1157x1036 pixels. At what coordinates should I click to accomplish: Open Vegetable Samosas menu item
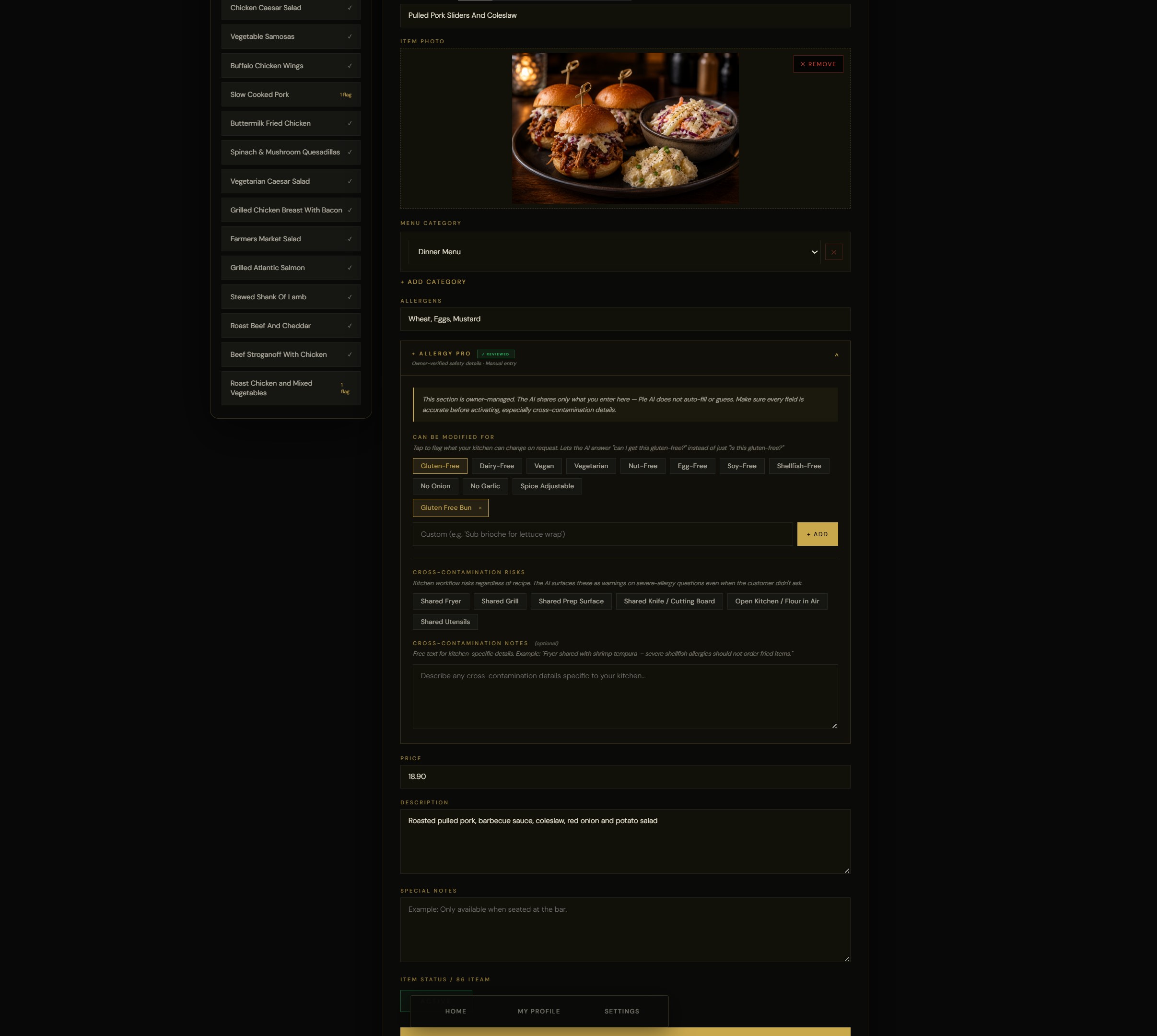[291, 37]
